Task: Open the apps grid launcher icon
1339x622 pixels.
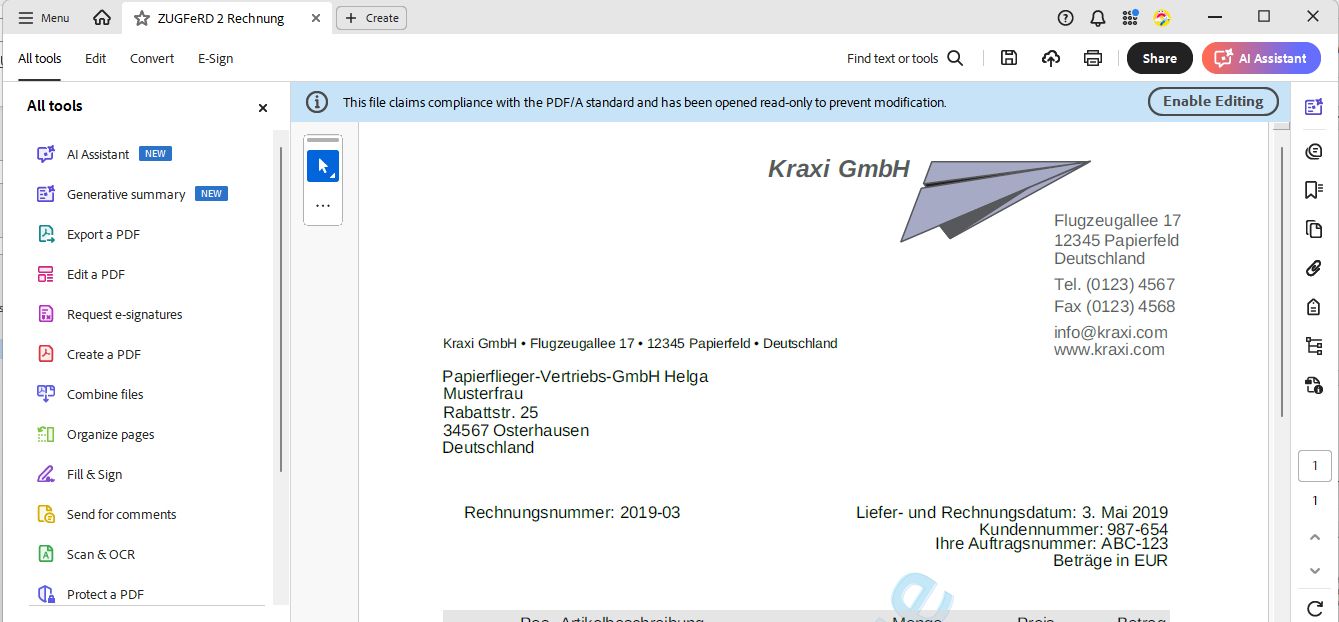Action: coord(1130,18)
